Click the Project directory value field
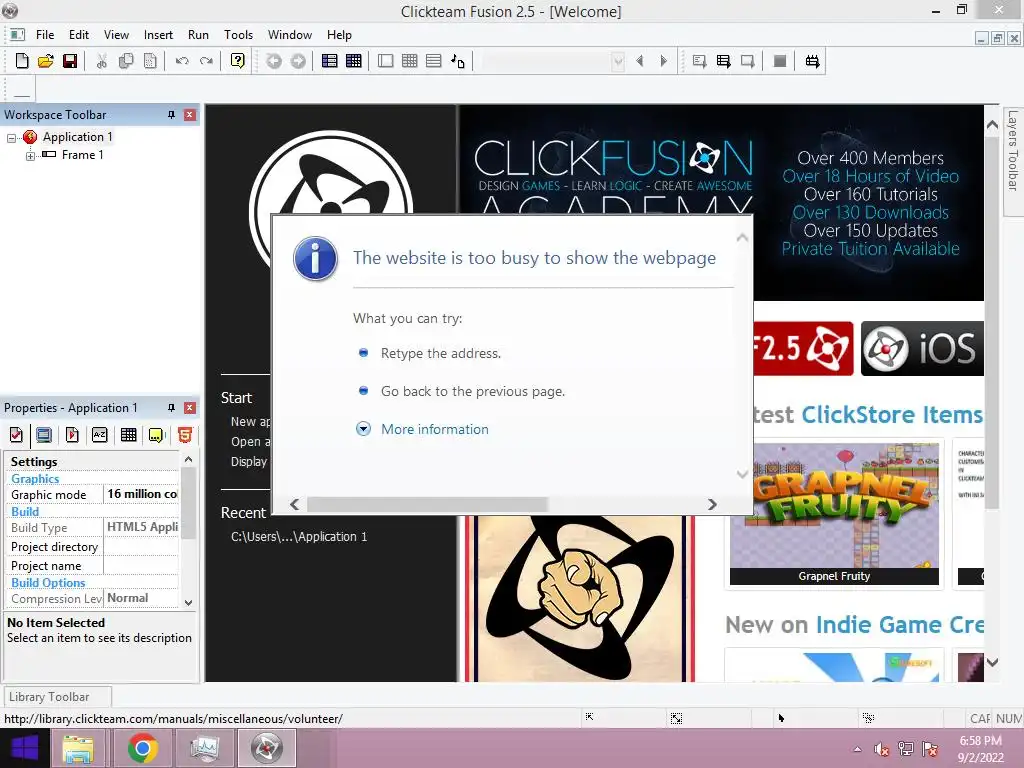1024x768 pixels. click(x=142, y=547)
